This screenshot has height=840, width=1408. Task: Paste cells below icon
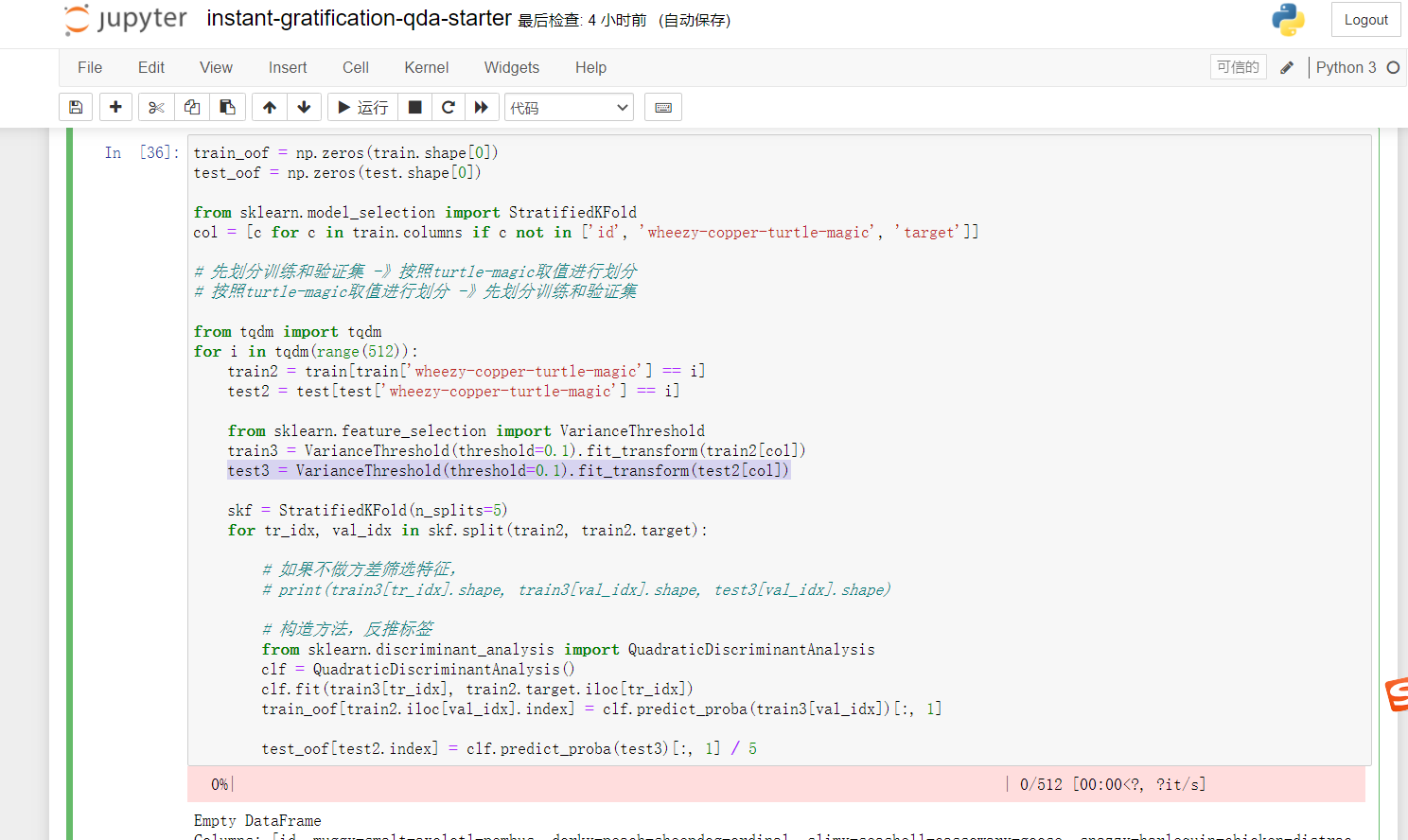[228, 107]
